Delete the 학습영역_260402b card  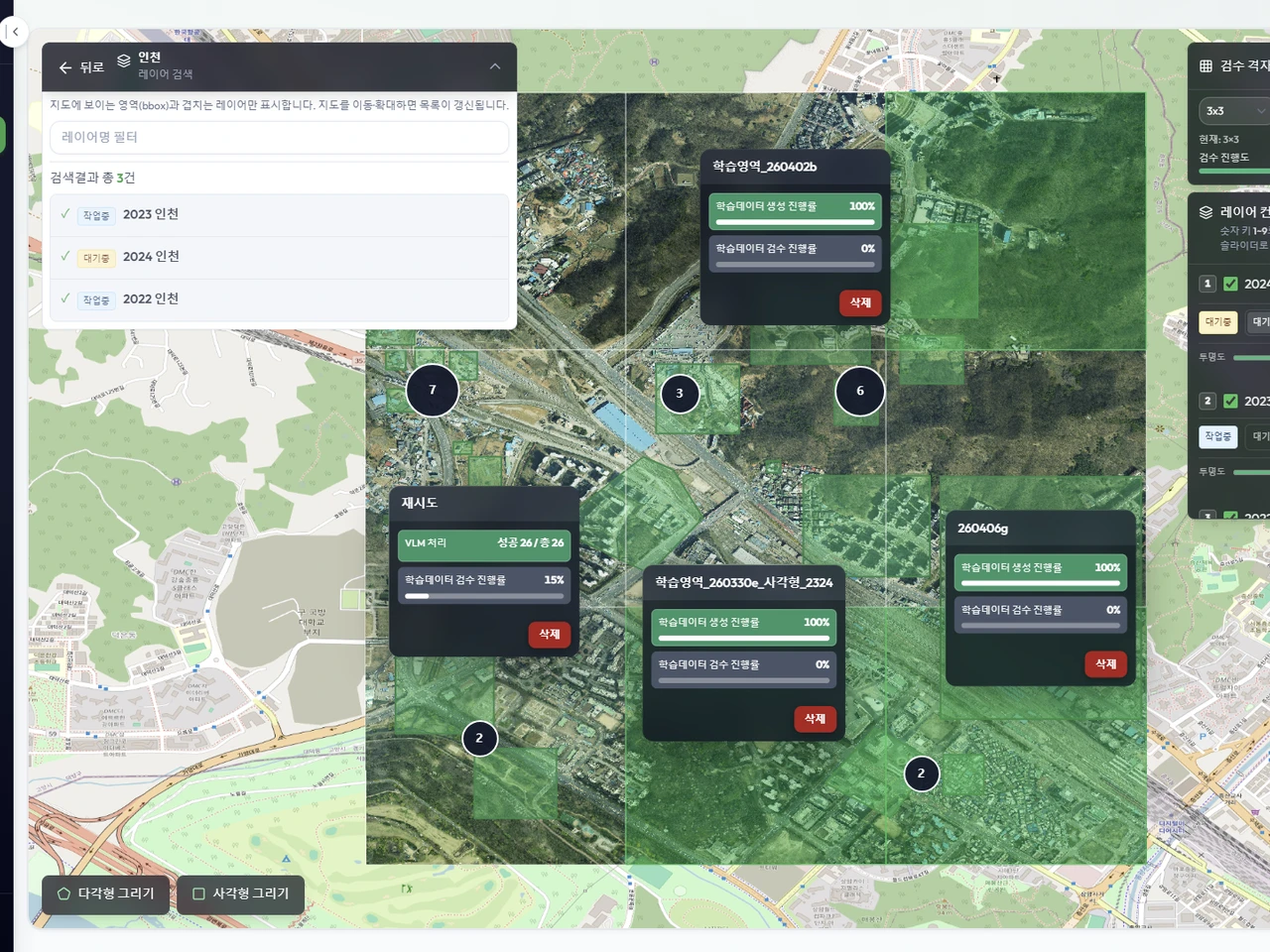point(860,302)
